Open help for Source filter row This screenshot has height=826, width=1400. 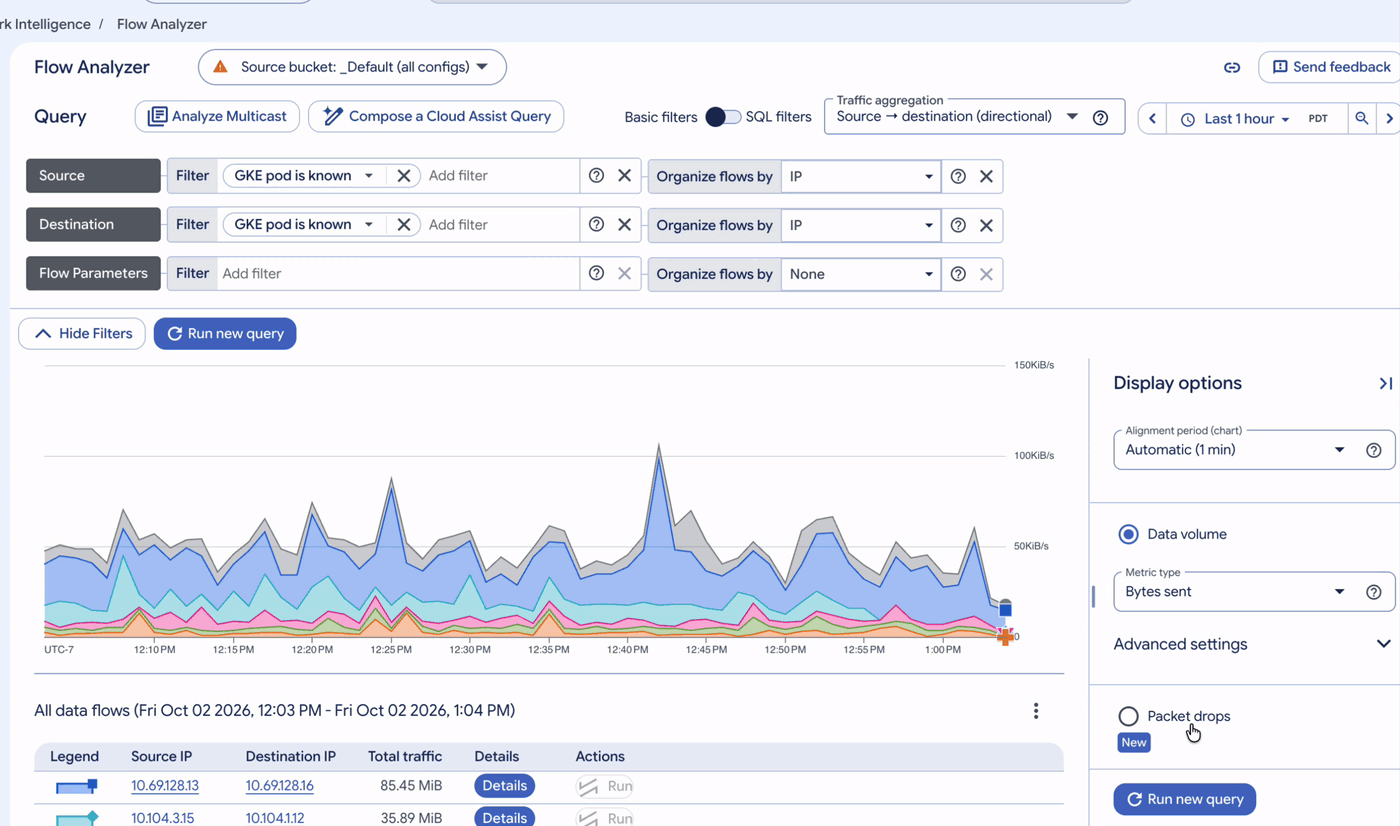(x=596, y=176)
